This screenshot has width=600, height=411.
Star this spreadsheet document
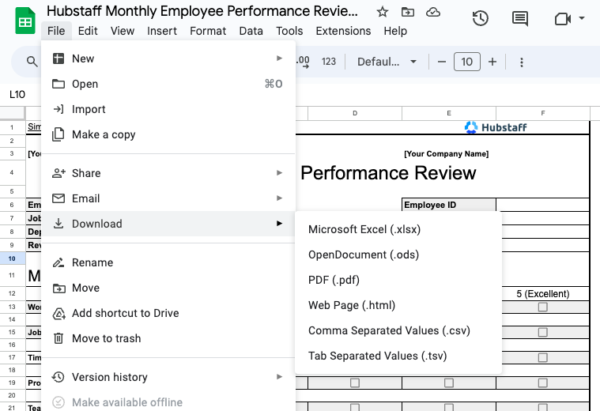(x=382, y=12)
